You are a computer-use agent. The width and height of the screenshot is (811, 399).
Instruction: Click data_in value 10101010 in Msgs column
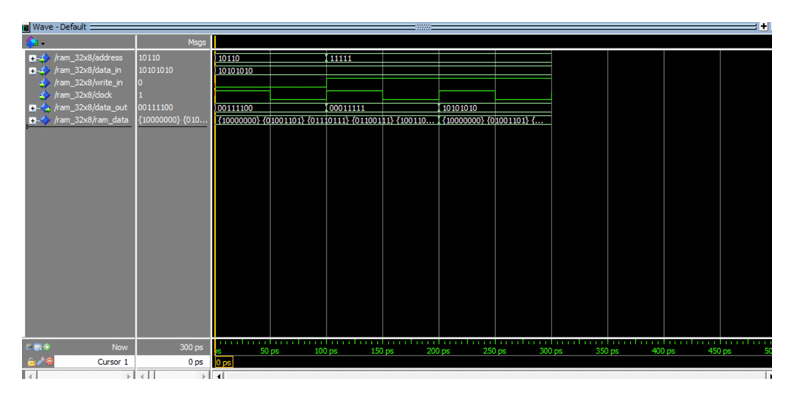click(156, 70)
